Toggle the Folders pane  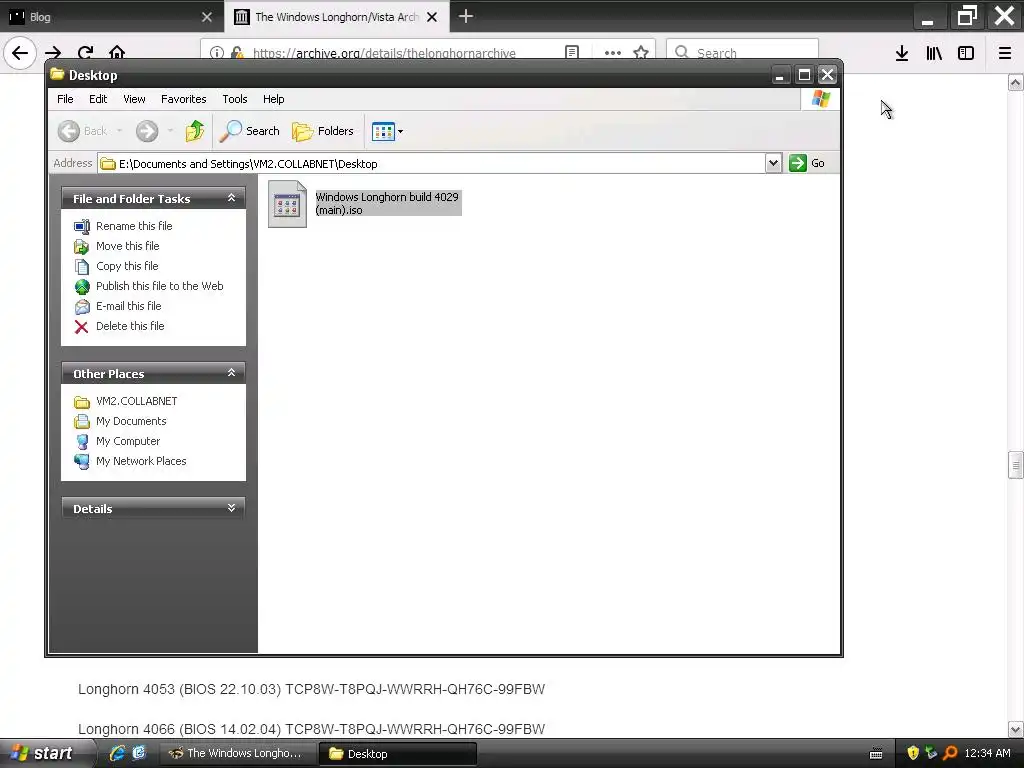(x=323, y=131)
